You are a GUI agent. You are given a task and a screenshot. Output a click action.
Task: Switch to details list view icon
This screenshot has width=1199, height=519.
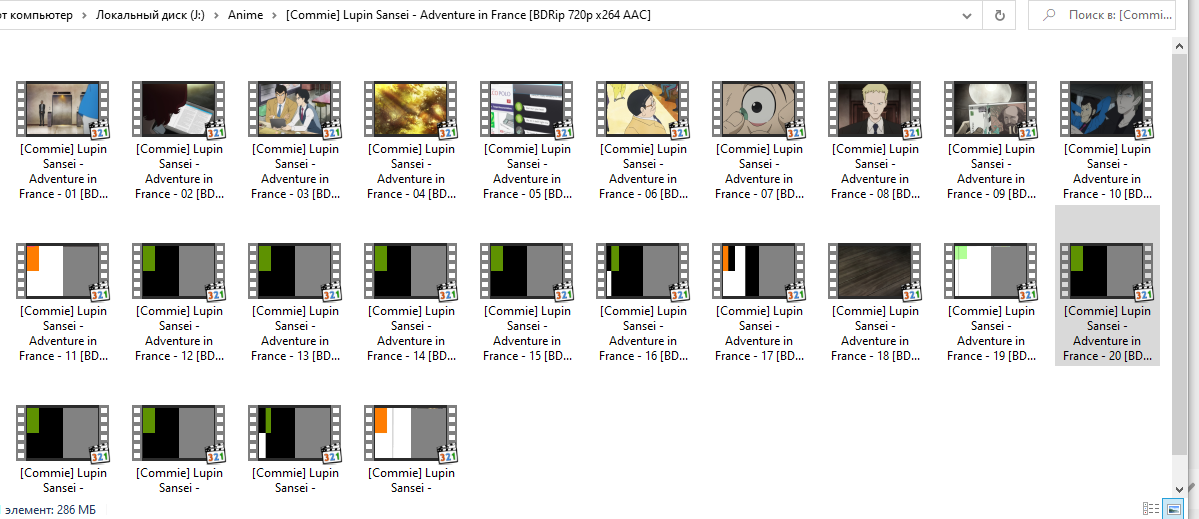click(x=1150, y=508)
